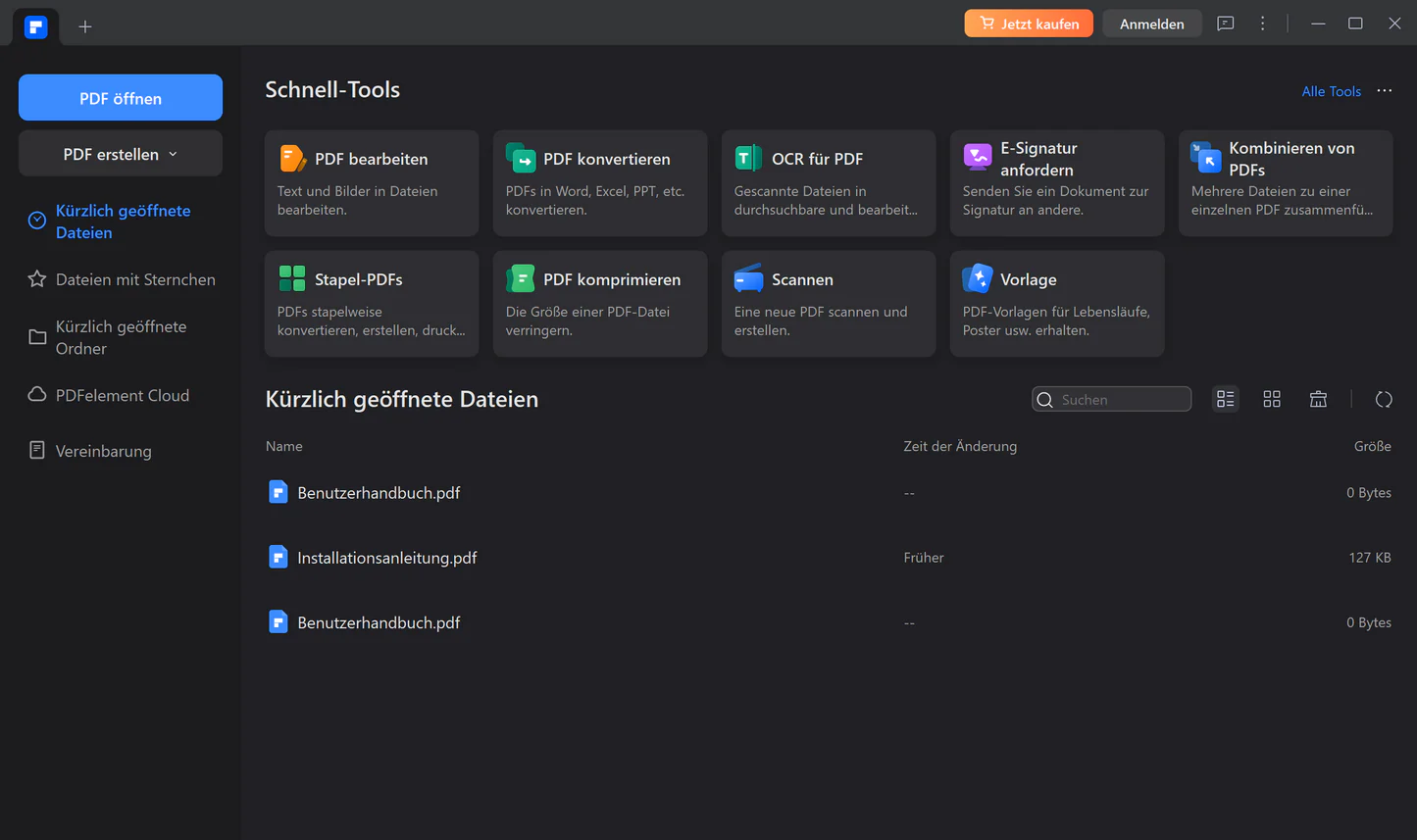
Task: Click the PDFelement home logo tab
Action: point(36,26)
